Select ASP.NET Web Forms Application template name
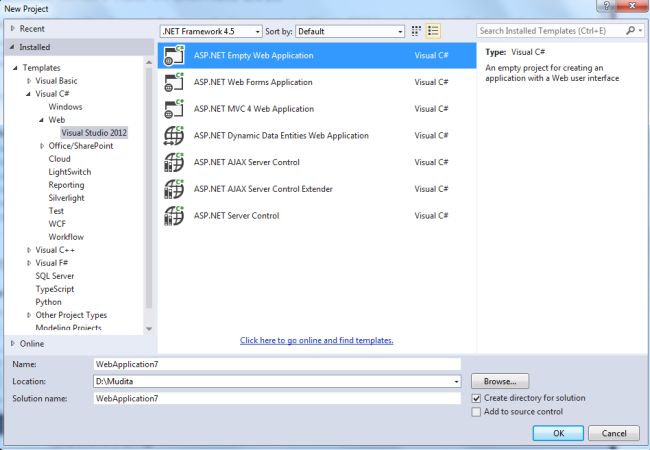The width and height of the screenshot is (650, 450). pos(253,82)
